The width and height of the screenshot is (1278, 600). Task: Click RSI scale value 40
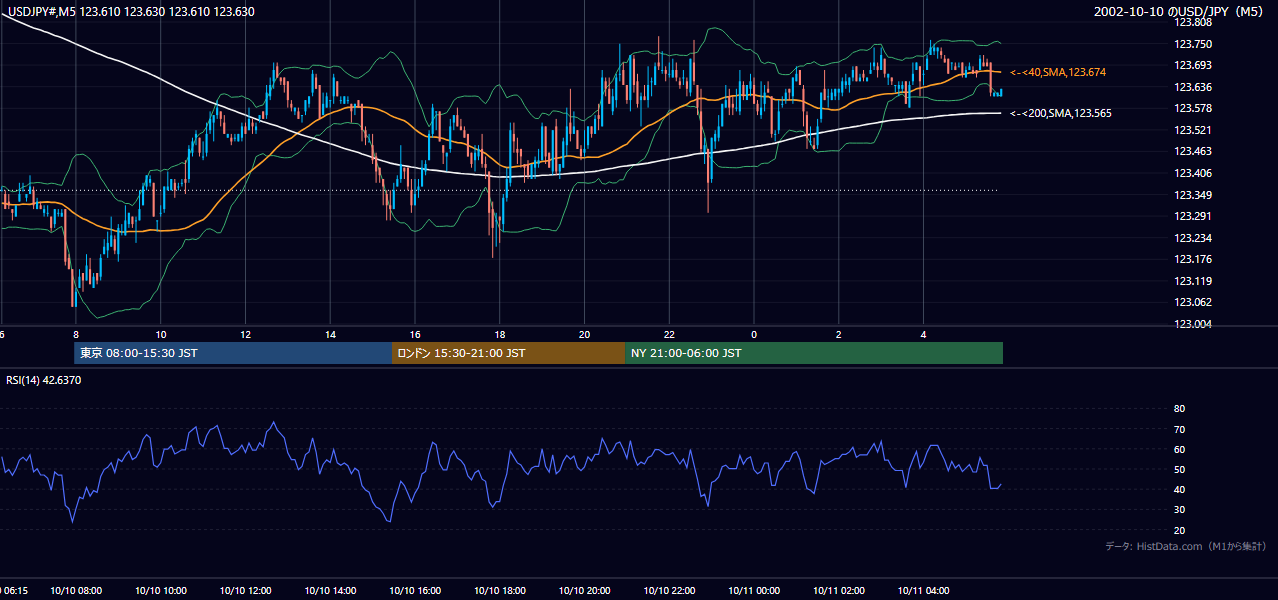(1179, 489)
